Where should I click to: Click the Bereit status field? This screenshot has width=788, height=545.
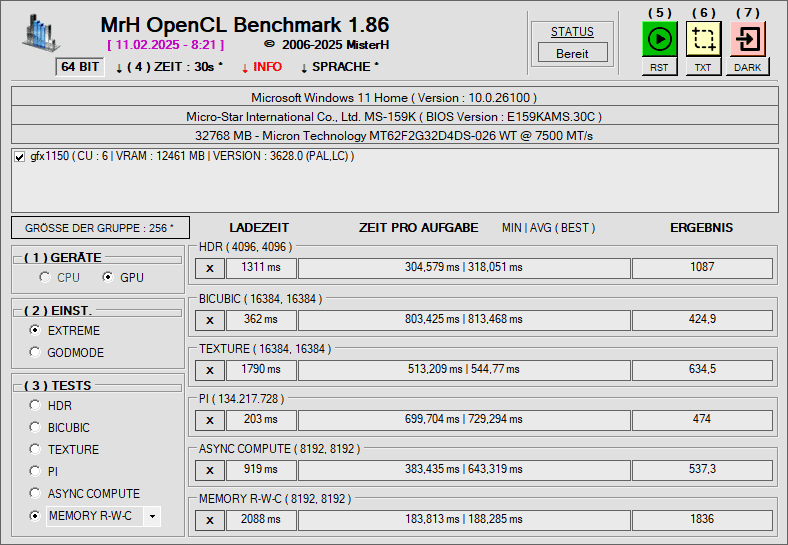point(572,53)
